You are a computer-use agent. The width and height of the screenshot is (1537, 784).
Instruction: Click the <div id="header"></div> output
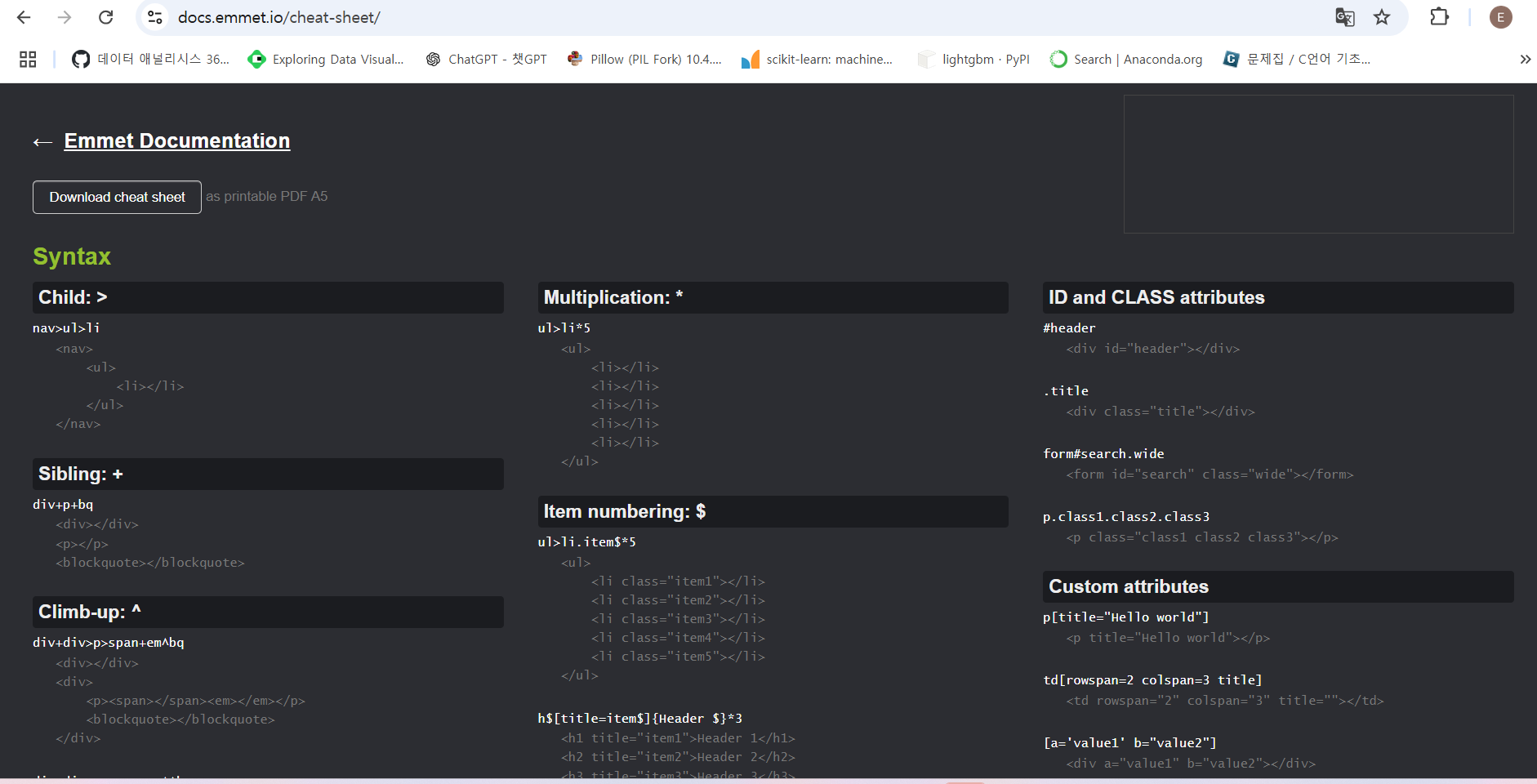click(x=1153, y=349)
